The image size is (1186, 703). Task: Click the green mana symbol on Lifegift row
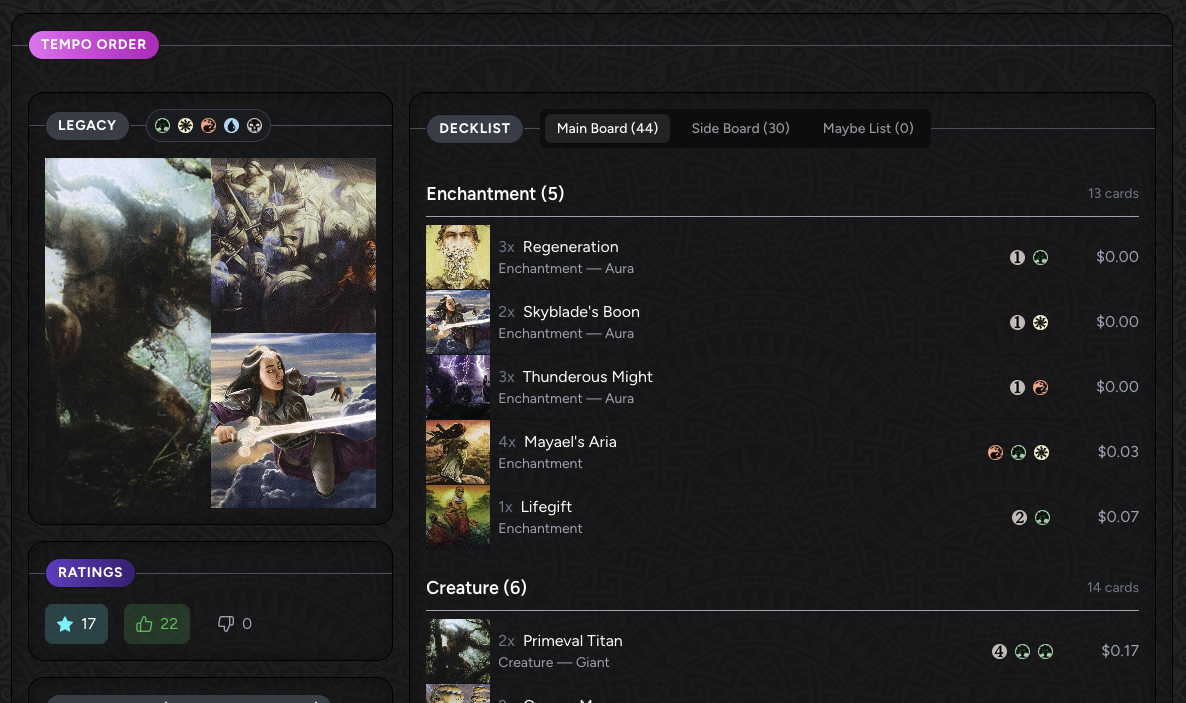coord(1042,518)
